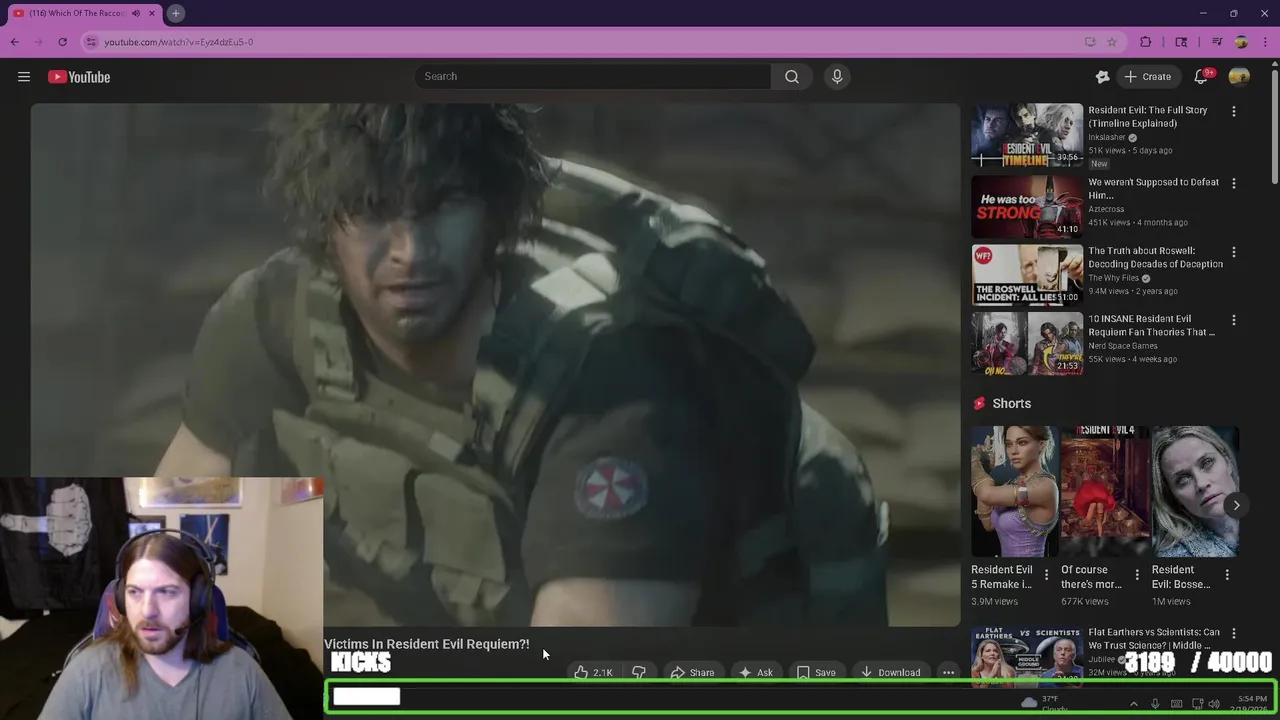Open a new browser tab
Image resolution: width=1280 pixels, height=720 pixels.
coord(175,13)
